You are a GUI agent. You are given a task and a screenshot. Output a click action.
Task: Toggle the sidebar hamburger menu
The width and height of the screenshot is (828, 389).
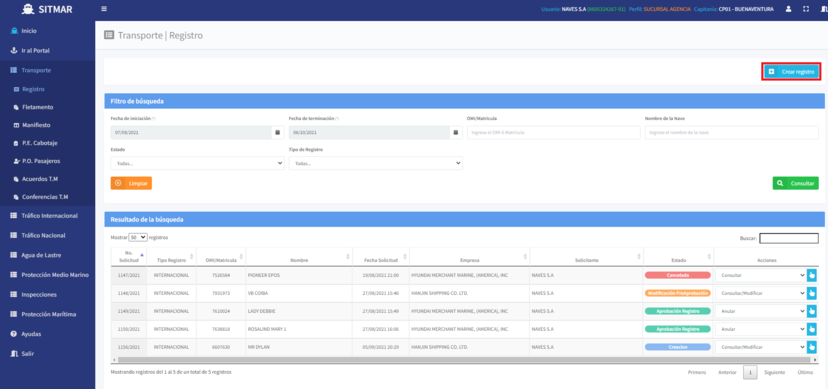(x=104, y=9)
